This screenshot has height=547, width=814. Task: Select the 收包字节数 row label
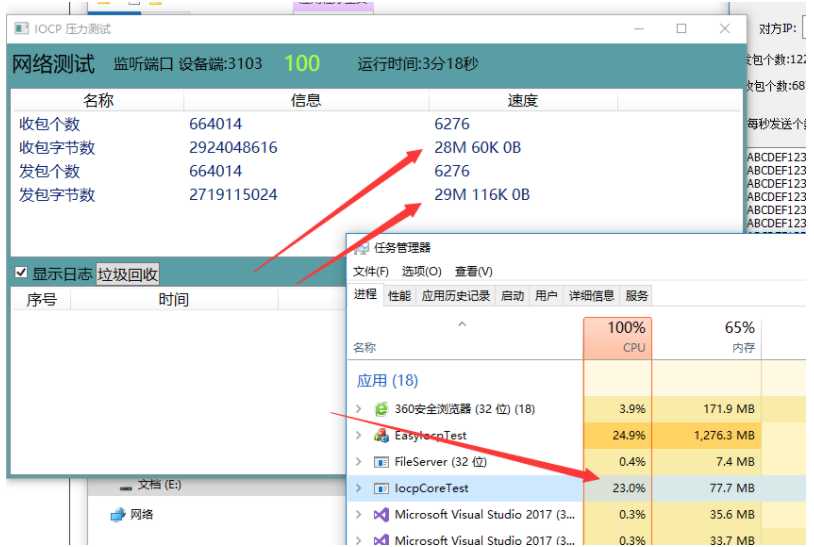click(x=57, y=147)
